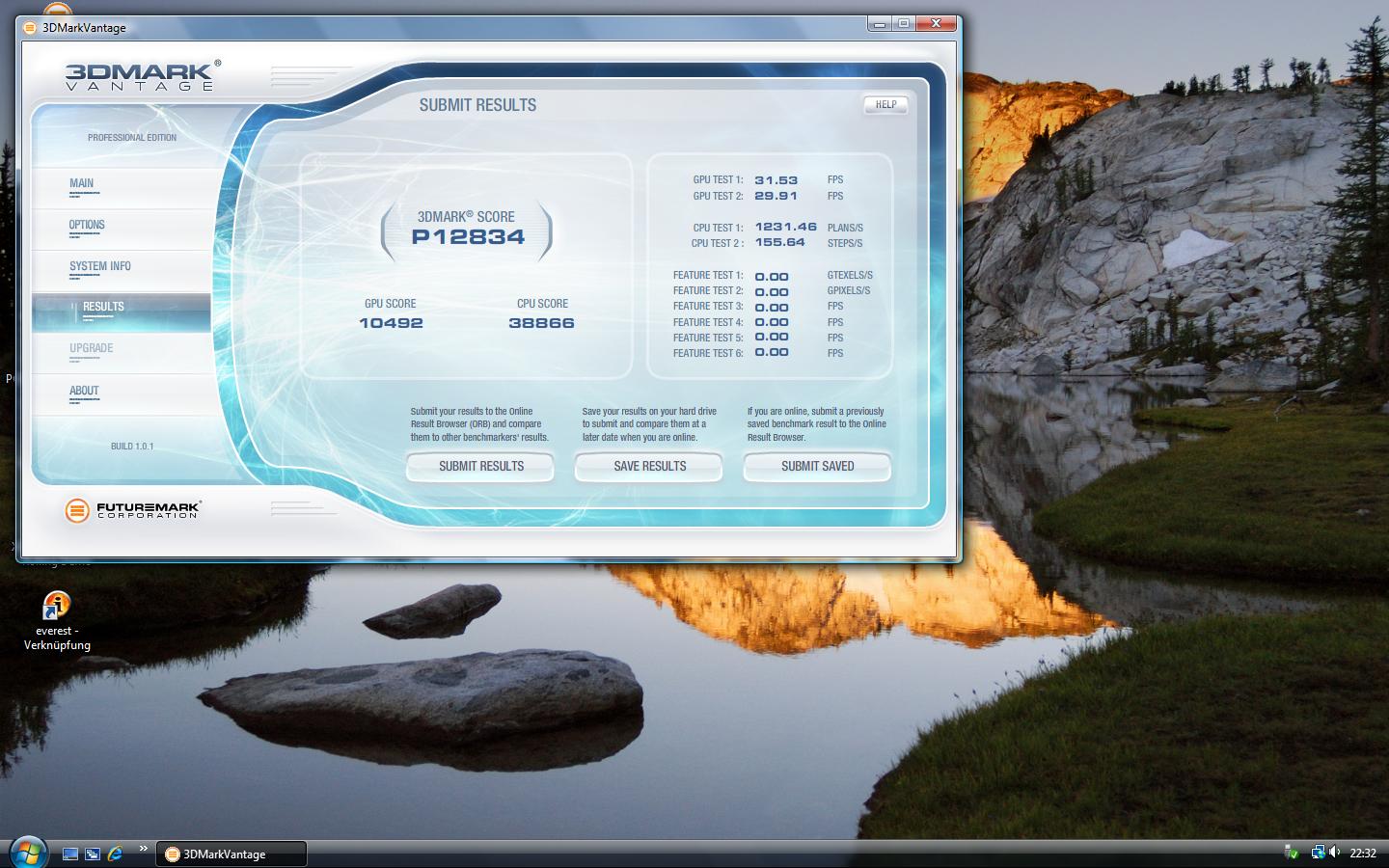Viewport: 1389px width, 868px height.
Task: Expand the Quick Launch overflow chevron
Action: tap(143, 849)
